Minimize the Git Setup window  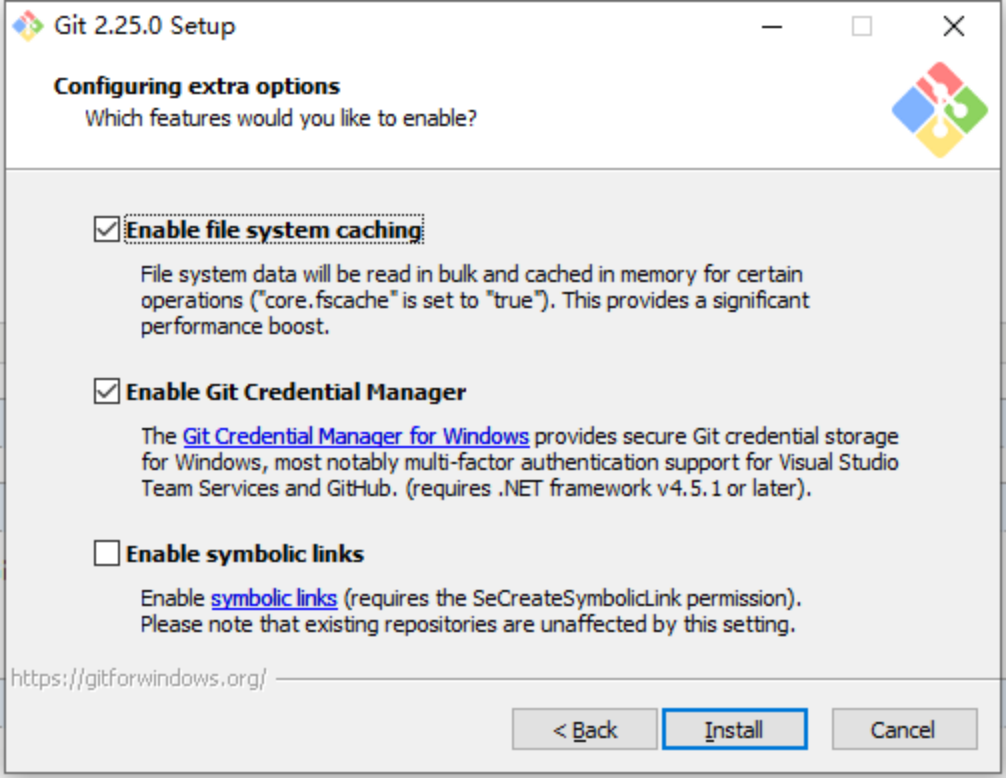(x=772, y=26)
